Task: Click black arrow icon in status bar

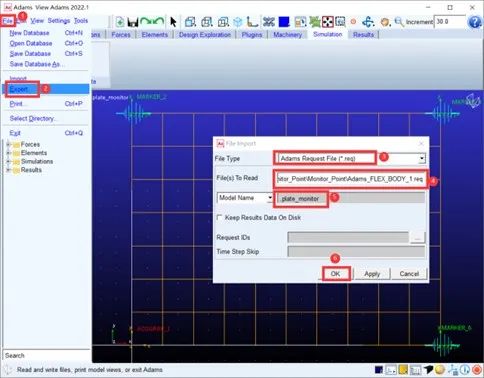Action: (428, 369)
